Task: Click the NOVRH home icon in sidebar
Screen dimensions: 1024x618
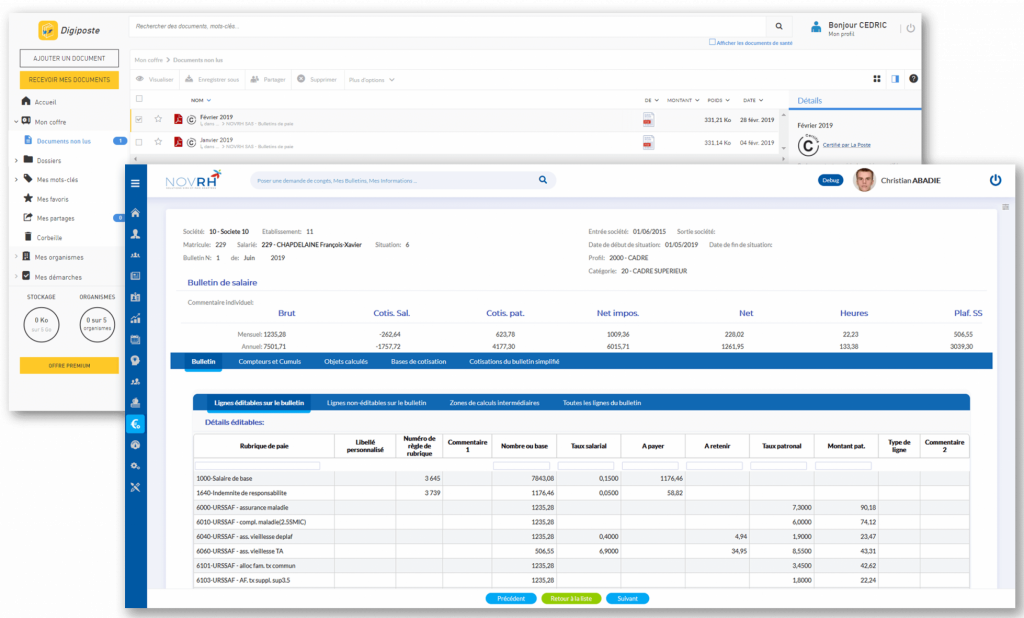Action: point(135,213)
